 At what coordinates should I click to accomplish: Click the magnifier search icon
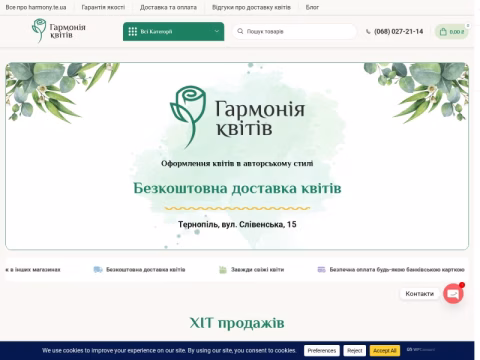click(240, 31)
